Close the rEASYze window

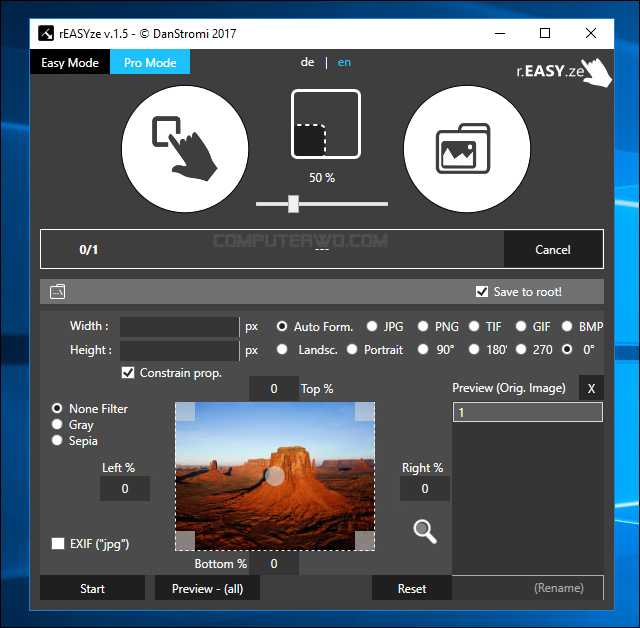tap(591, 33)
